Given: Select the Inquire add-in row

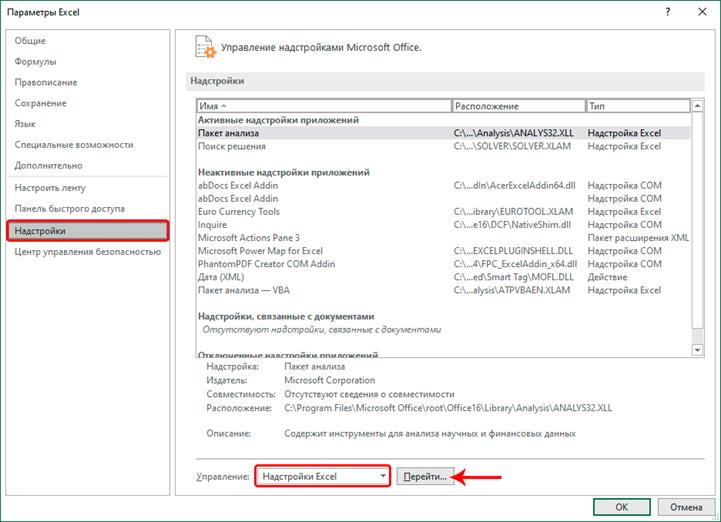Looking at the screenshot, I should (443, 224).
